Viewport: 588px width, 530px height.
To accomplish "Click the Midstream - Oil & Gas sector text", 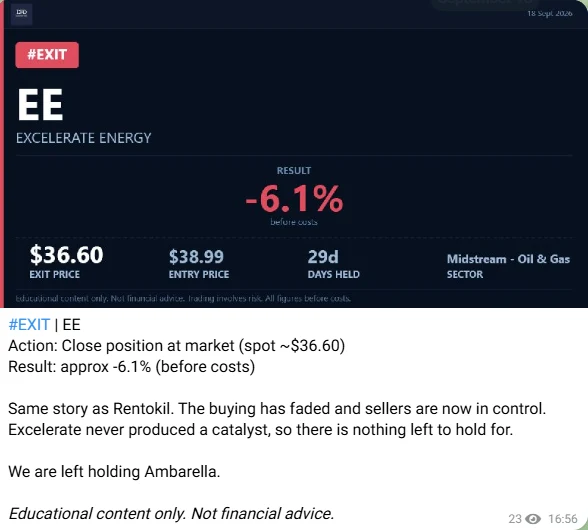I will 508,259.
